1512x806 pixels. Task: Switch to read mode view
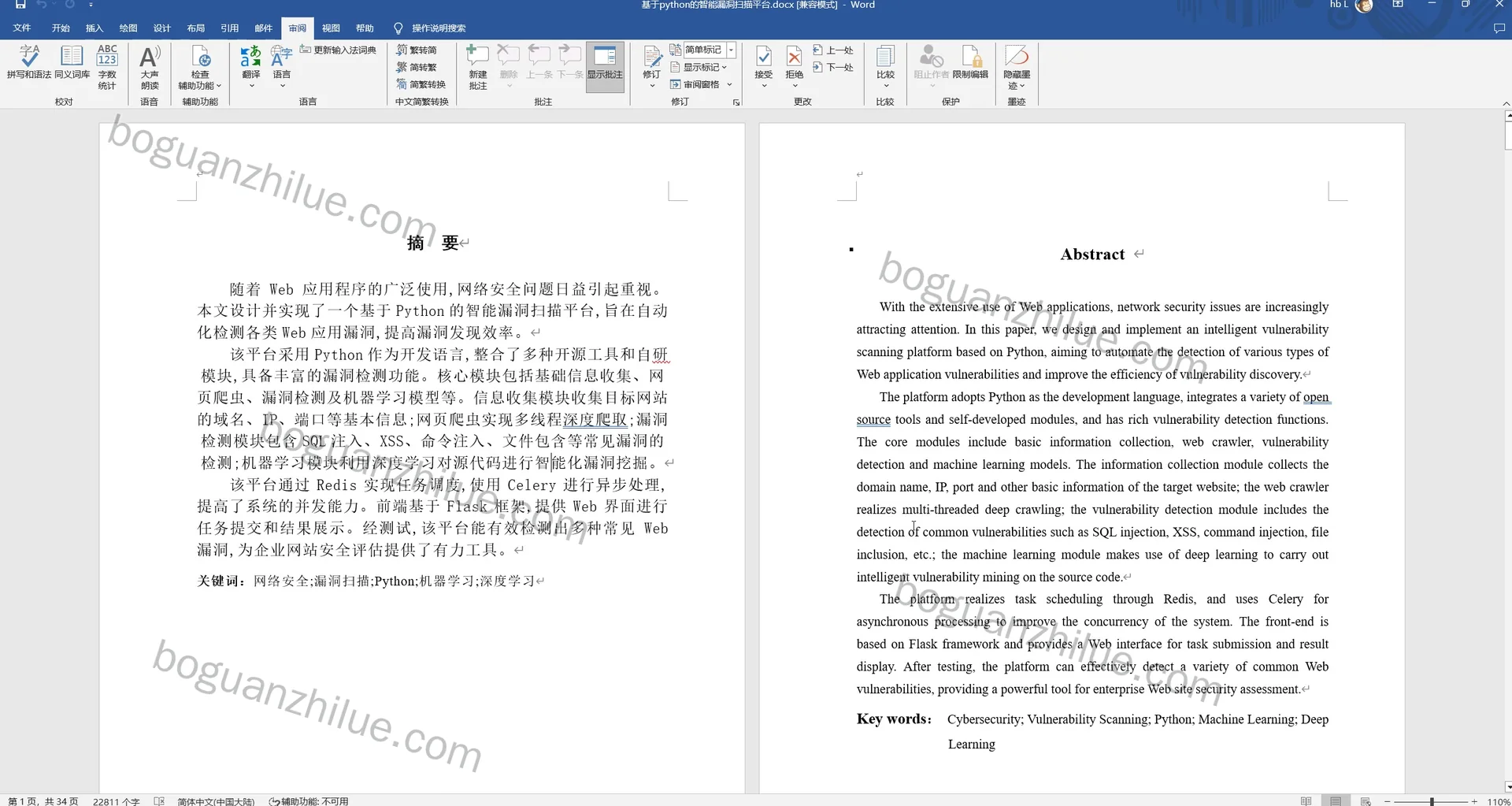(x=1306, y=800)
